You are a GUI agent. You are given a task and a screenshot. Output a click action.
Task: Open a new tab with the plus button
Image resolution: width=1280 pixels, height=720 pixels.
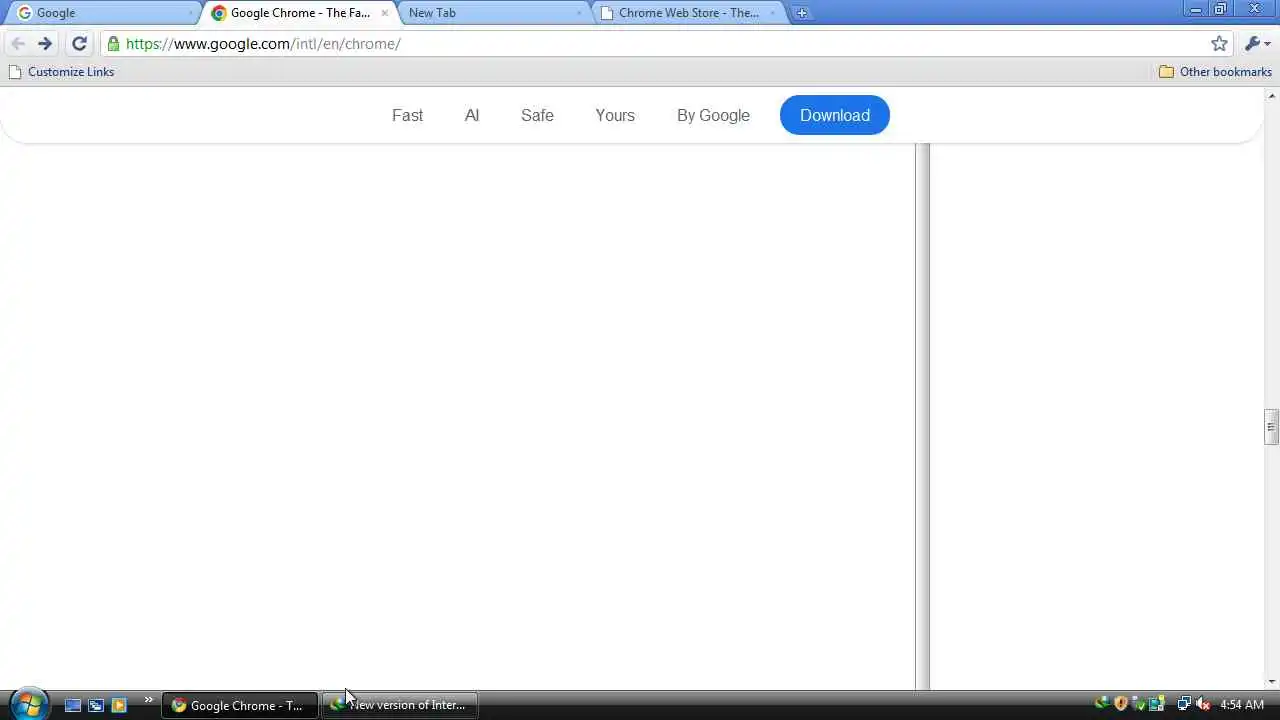point(801,13)
